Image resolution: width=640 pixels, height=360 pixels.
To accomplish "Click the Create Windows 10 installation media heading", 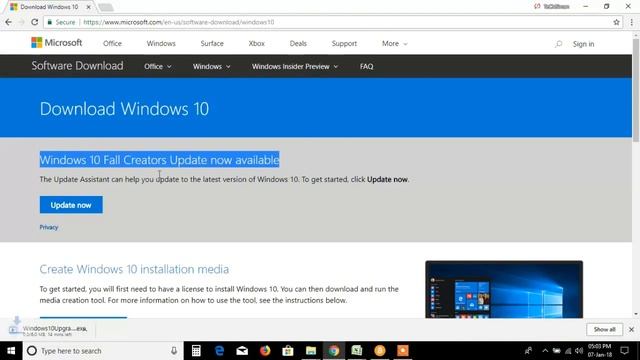I will coord(134,269).
